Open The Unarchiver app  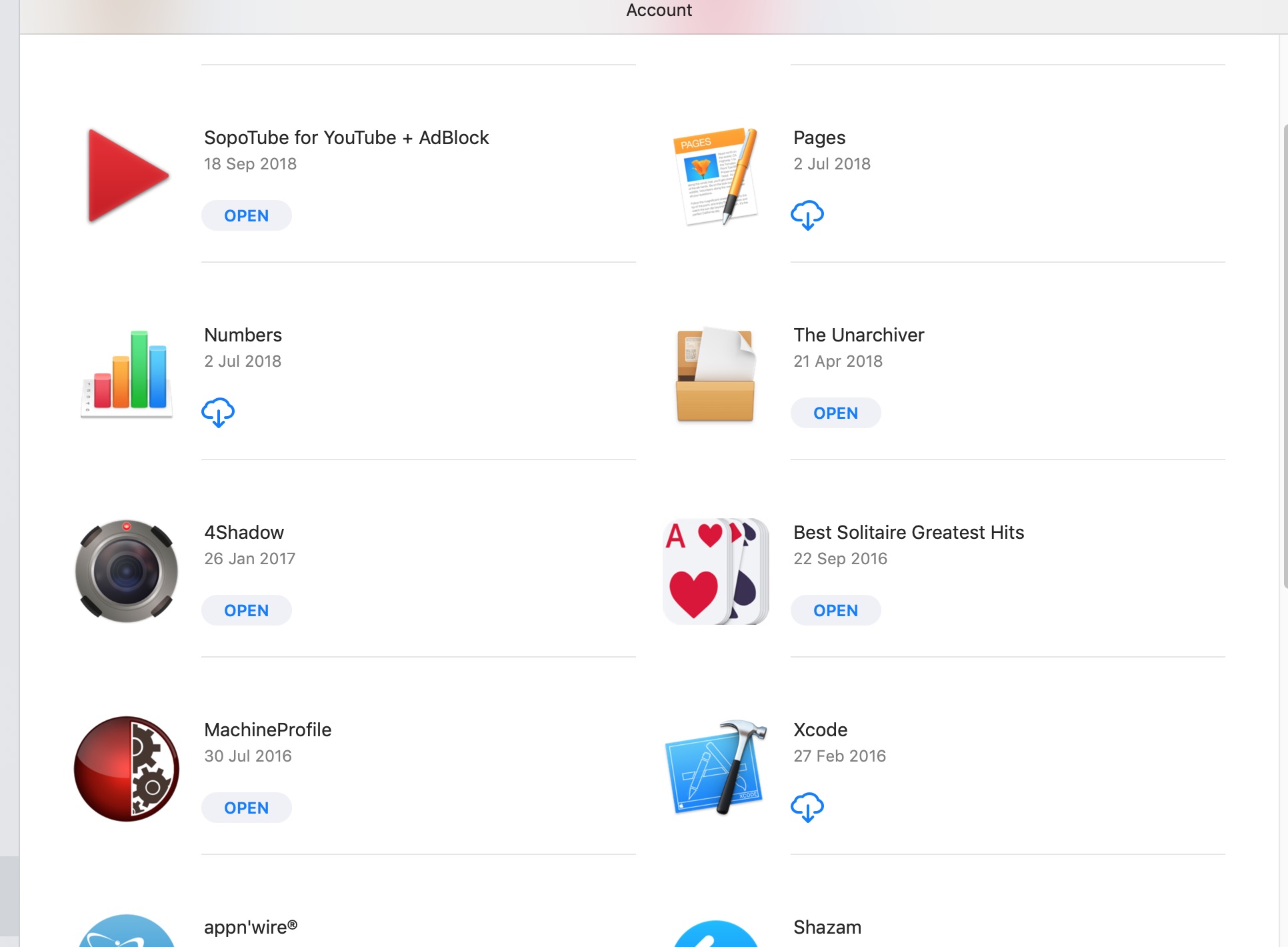[835, 413]
